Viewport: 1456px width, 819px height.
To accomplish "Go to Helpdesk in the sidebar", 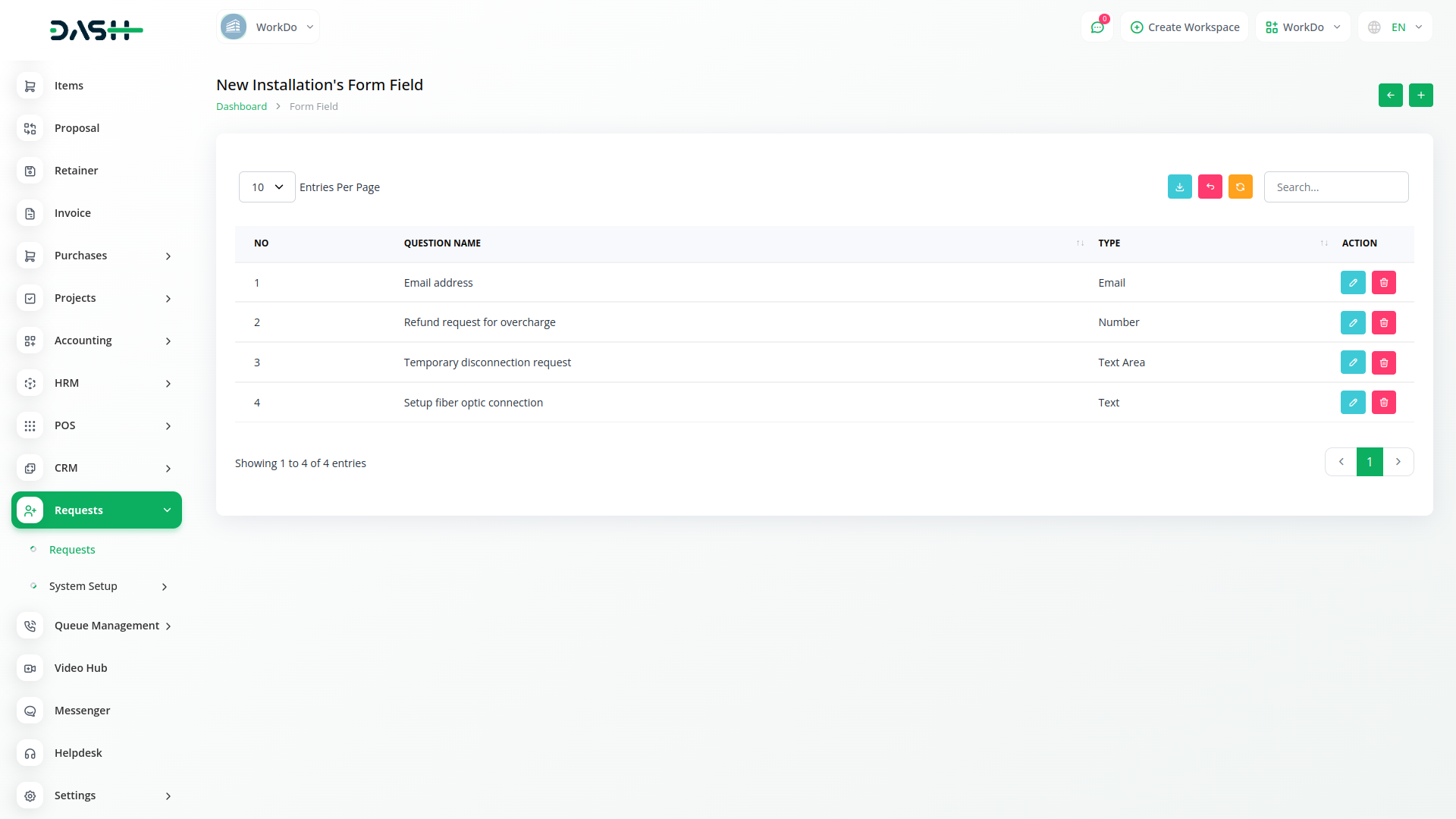I will [78, 753].
